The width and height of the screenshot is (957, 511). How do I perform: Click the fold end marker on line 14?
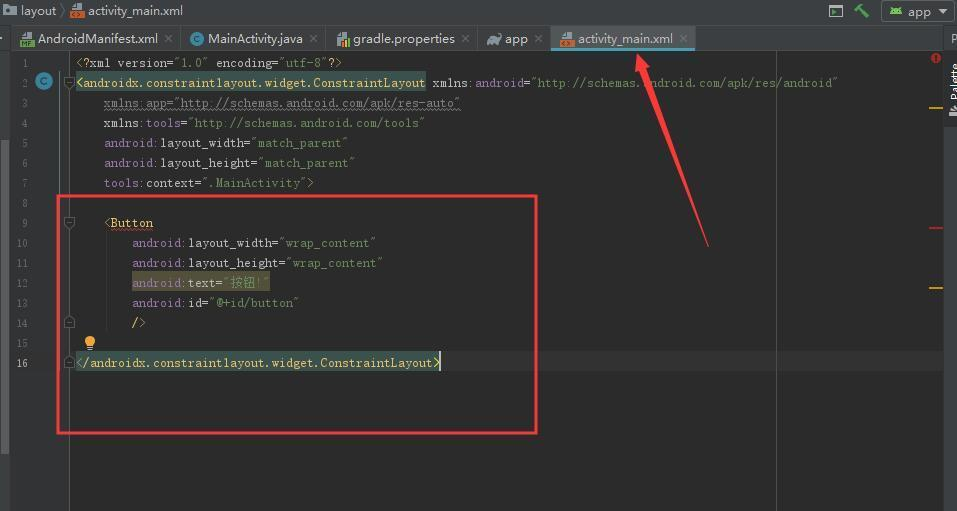69,322
